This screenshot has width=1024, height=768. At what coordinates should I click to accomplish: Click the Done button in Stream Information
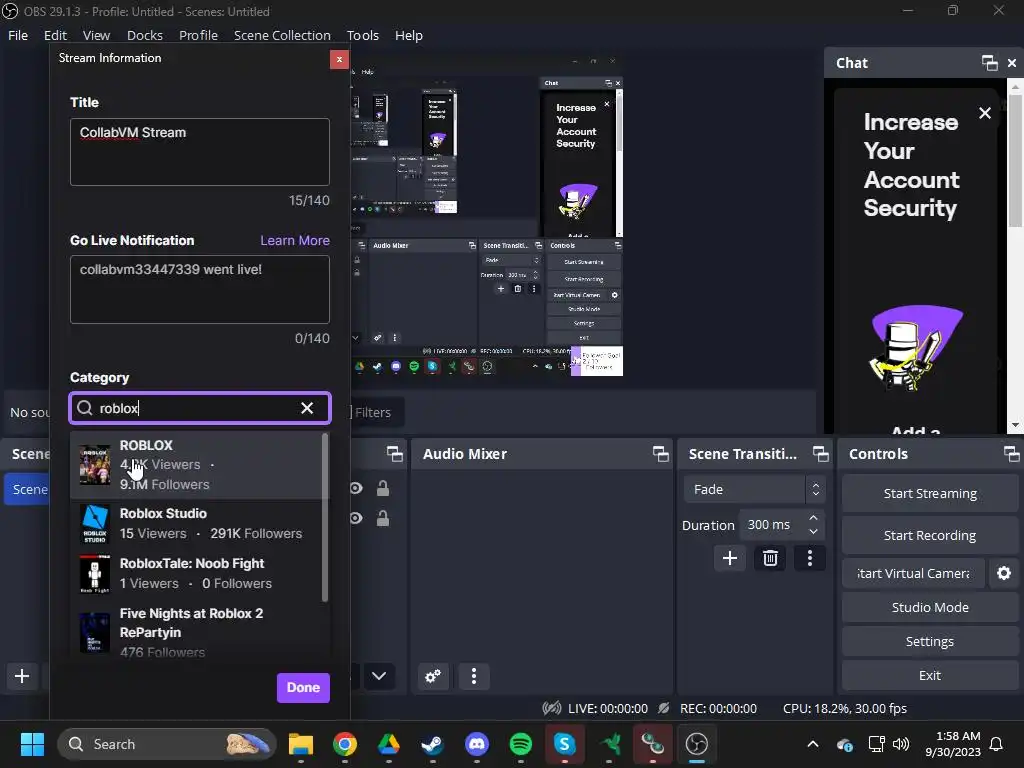303,688
